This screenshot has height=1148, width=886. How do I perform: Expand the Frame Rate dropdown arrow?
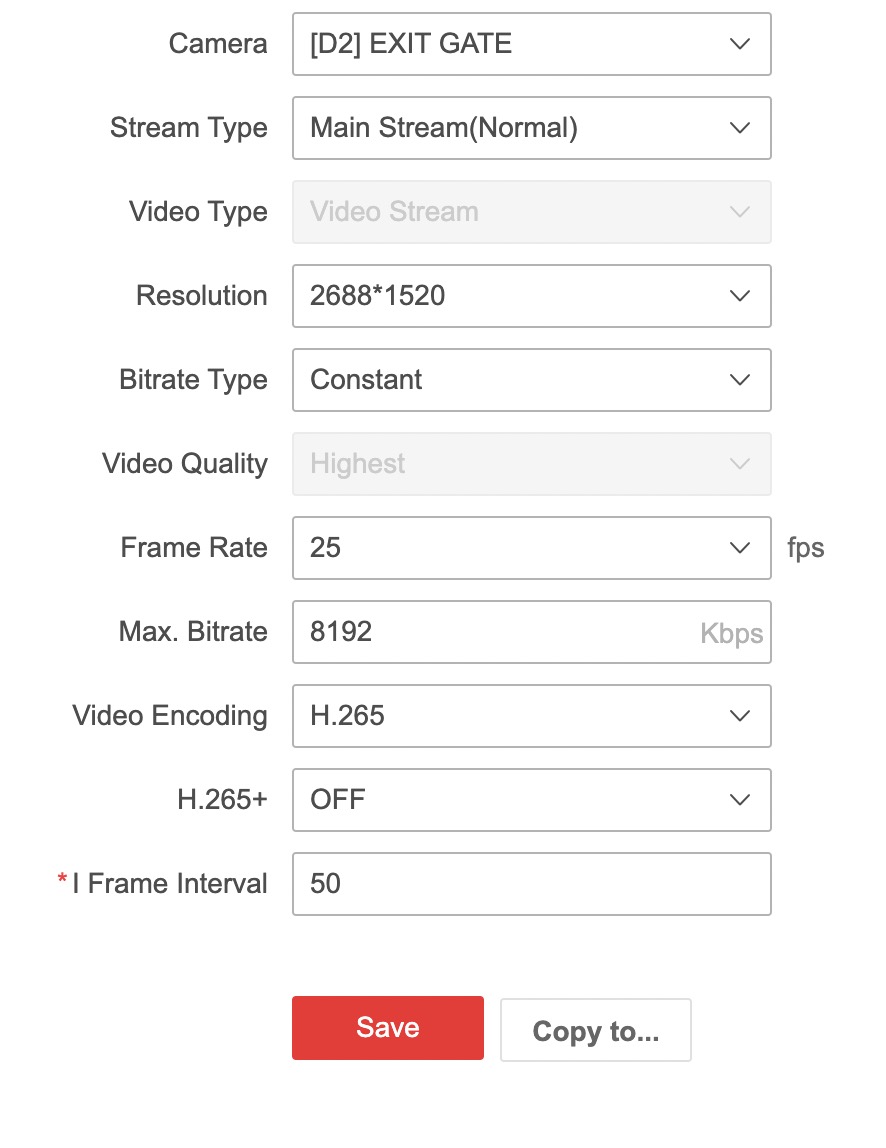point(739,548)
